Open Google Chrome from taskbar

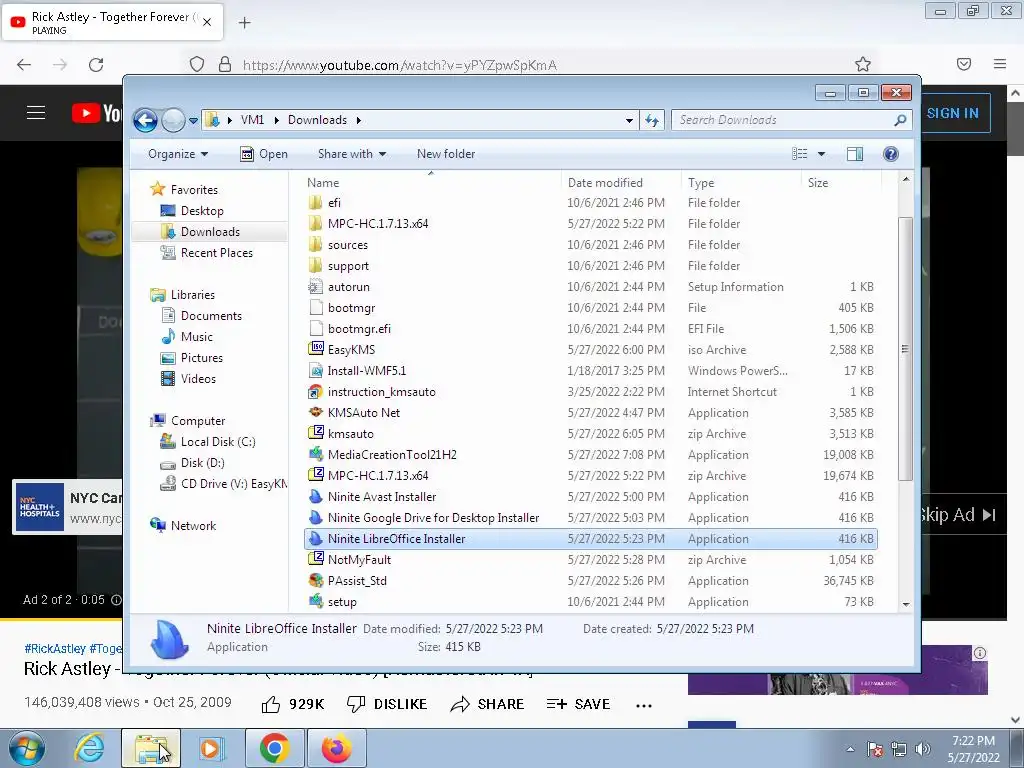tap(274, 748)
